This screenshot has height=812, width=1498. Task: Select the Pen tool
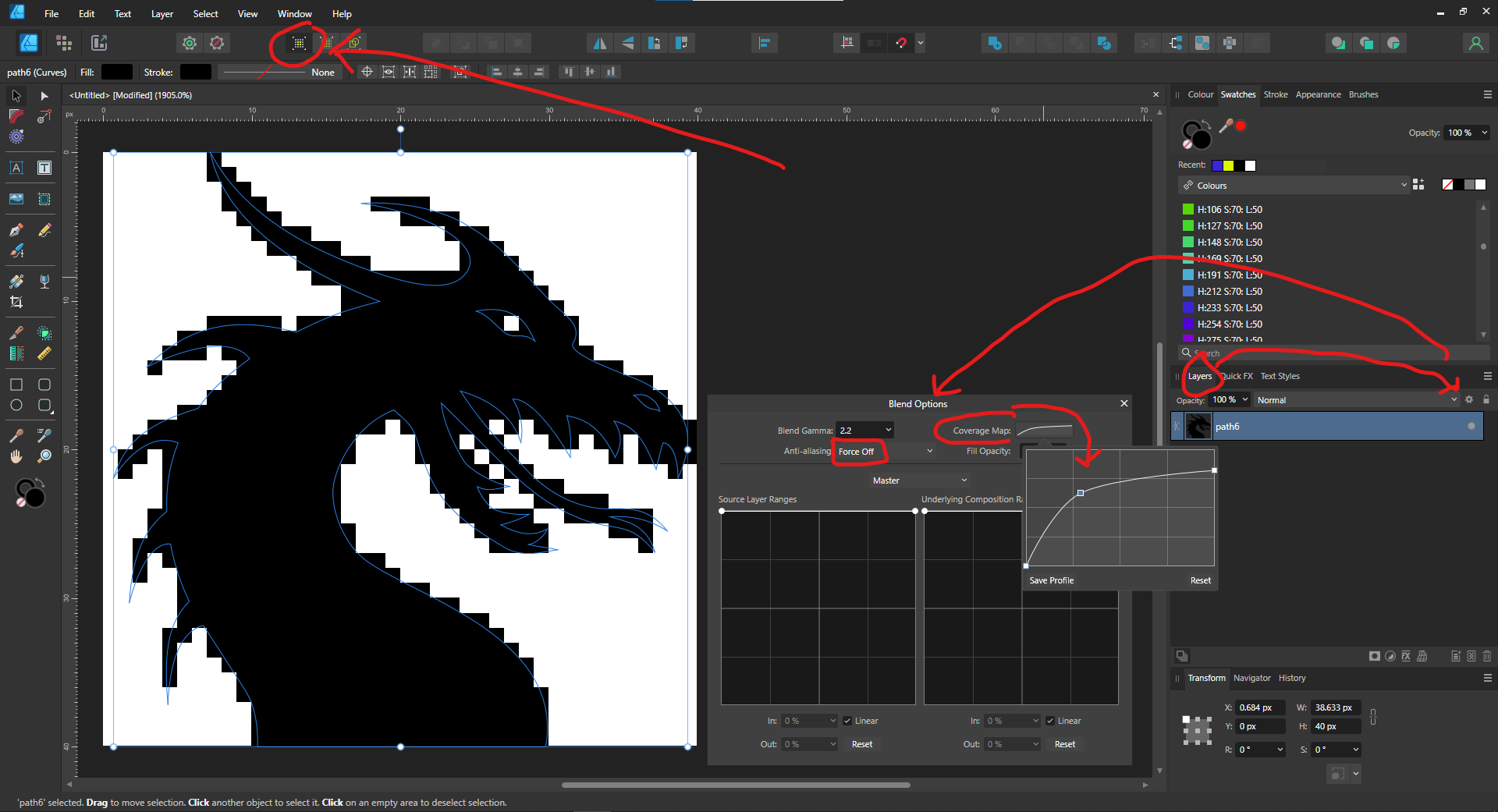16,230
